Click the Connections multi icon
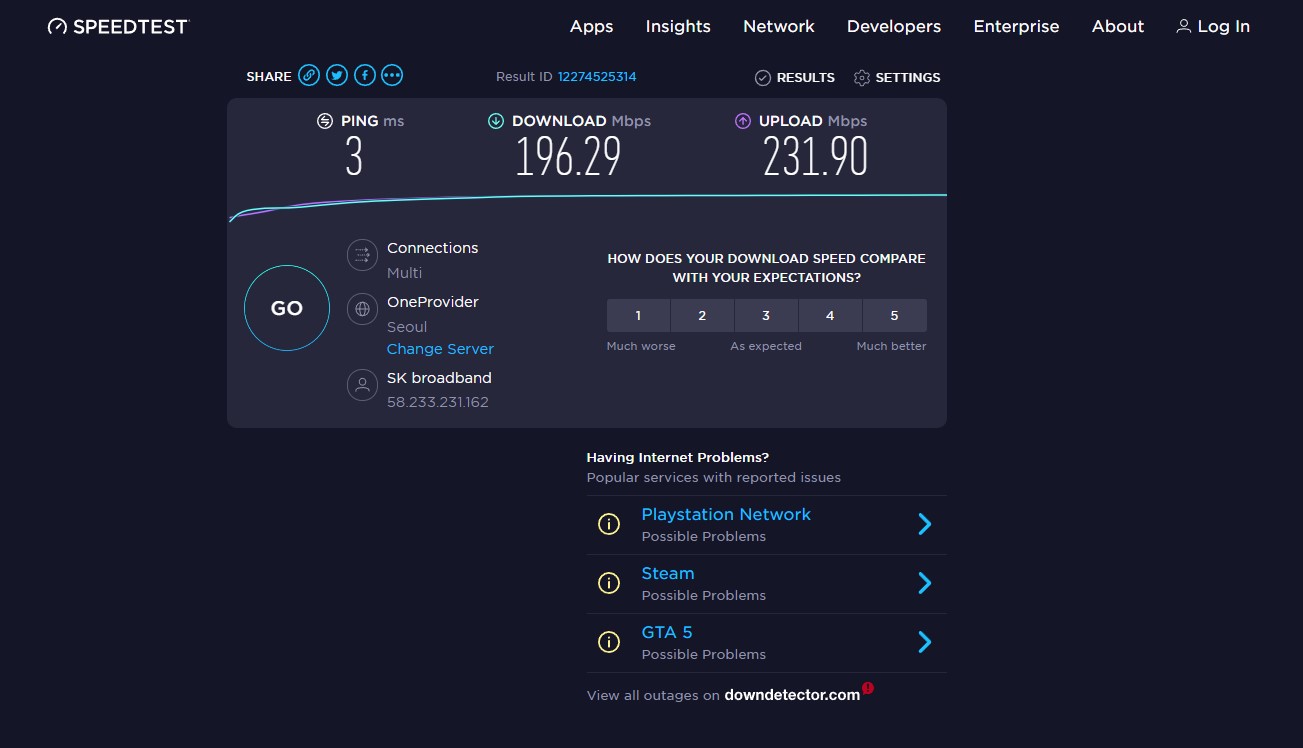The width and height of the screenshot is (1303, 748). coord(362,255)
